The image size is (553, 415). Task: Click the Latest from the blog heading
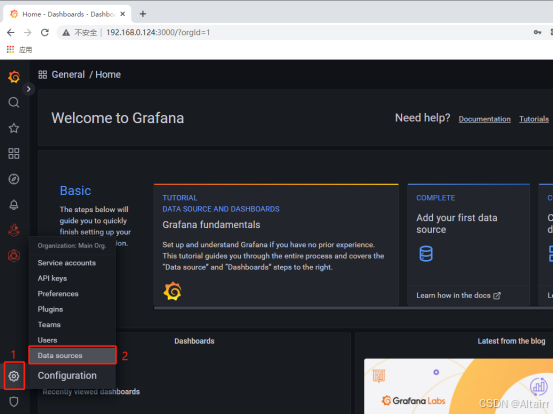click(x=511, y=341)
